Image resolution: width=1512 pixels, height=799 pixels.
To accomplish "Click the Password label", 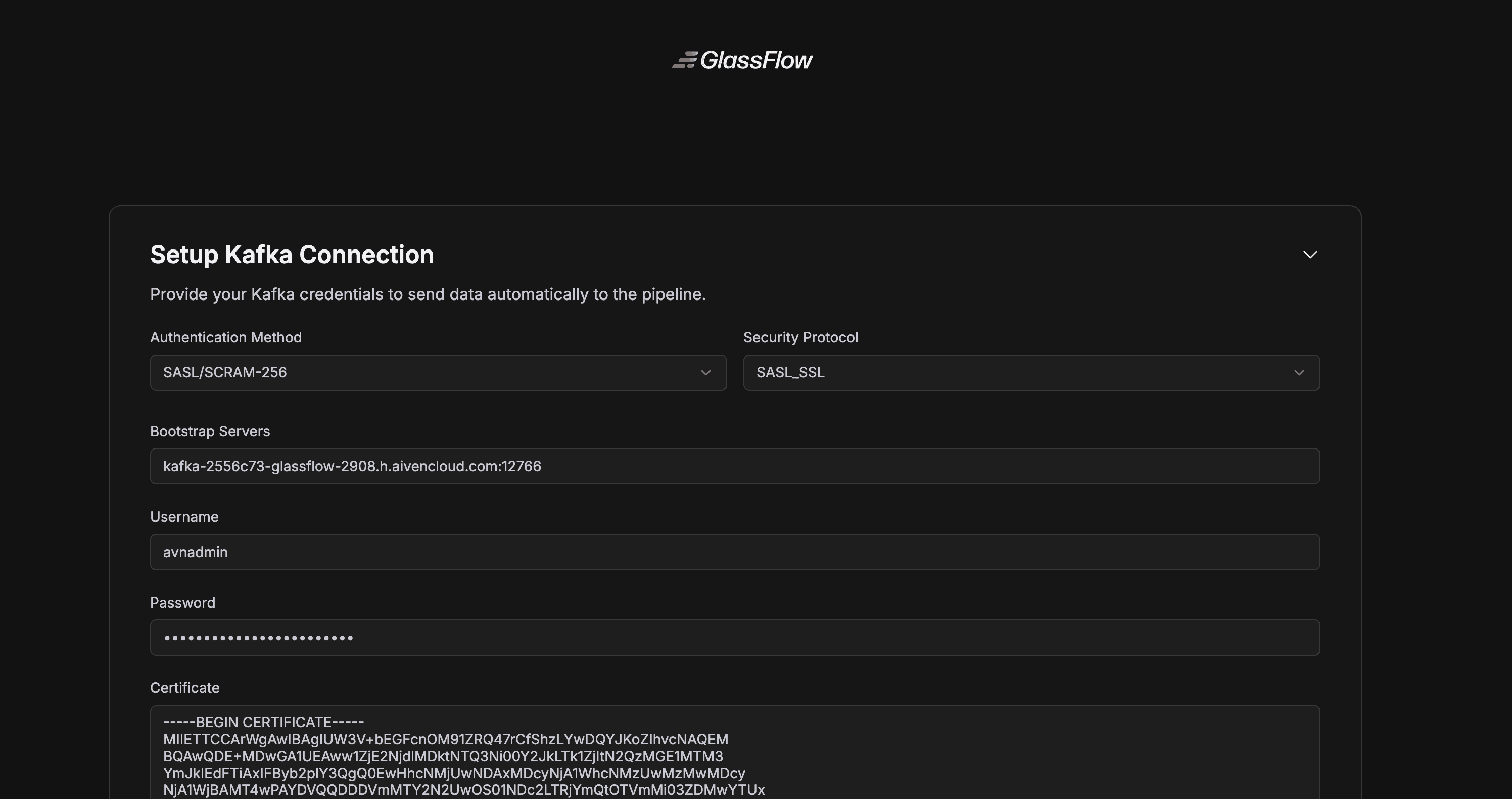I will 182,603.
